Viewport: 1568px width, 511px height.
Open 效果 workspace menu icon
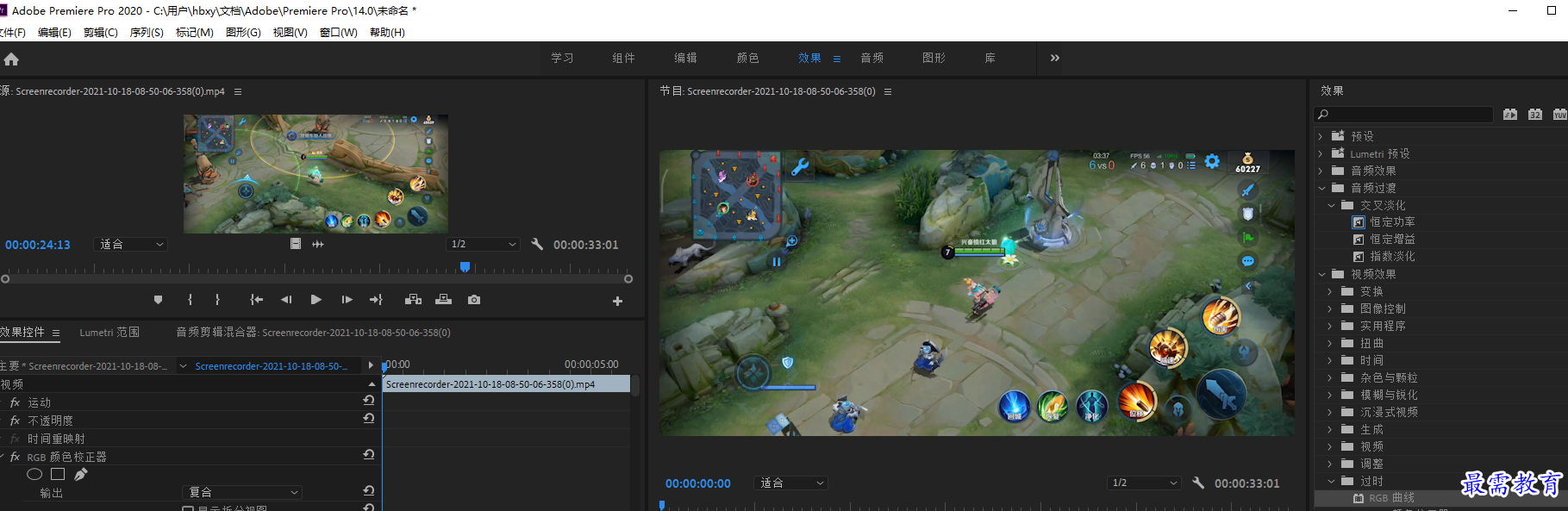[x=836, y=59]
